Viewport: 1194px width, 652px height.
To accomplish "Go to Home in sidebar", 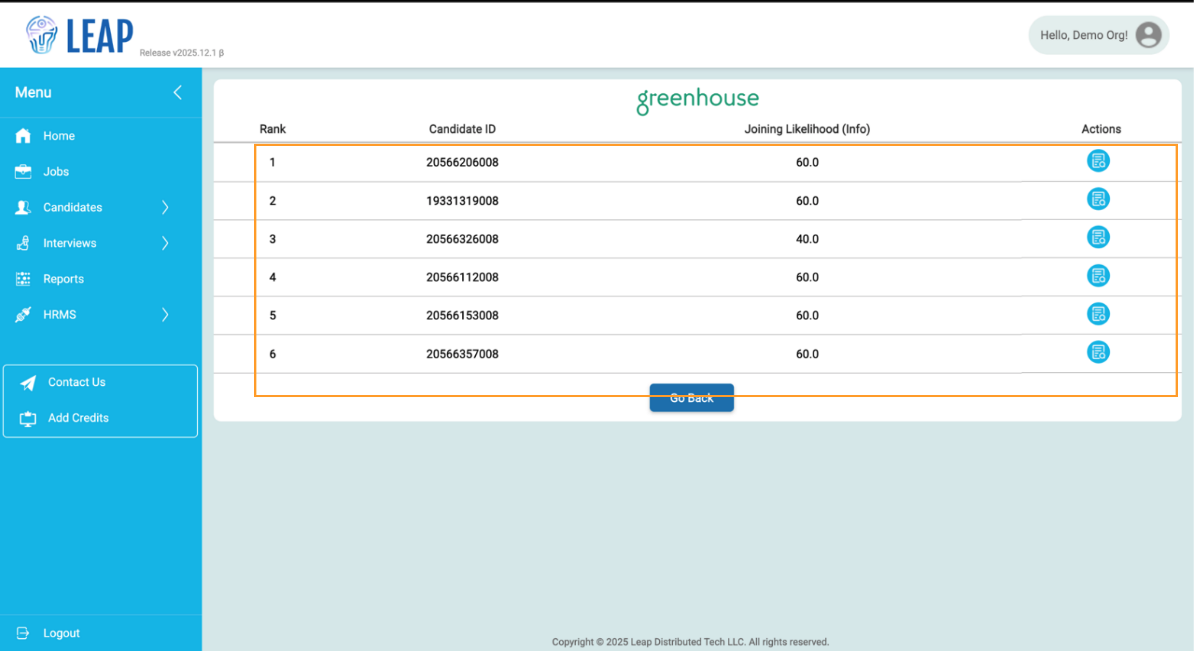I will (x=58, y=136).
